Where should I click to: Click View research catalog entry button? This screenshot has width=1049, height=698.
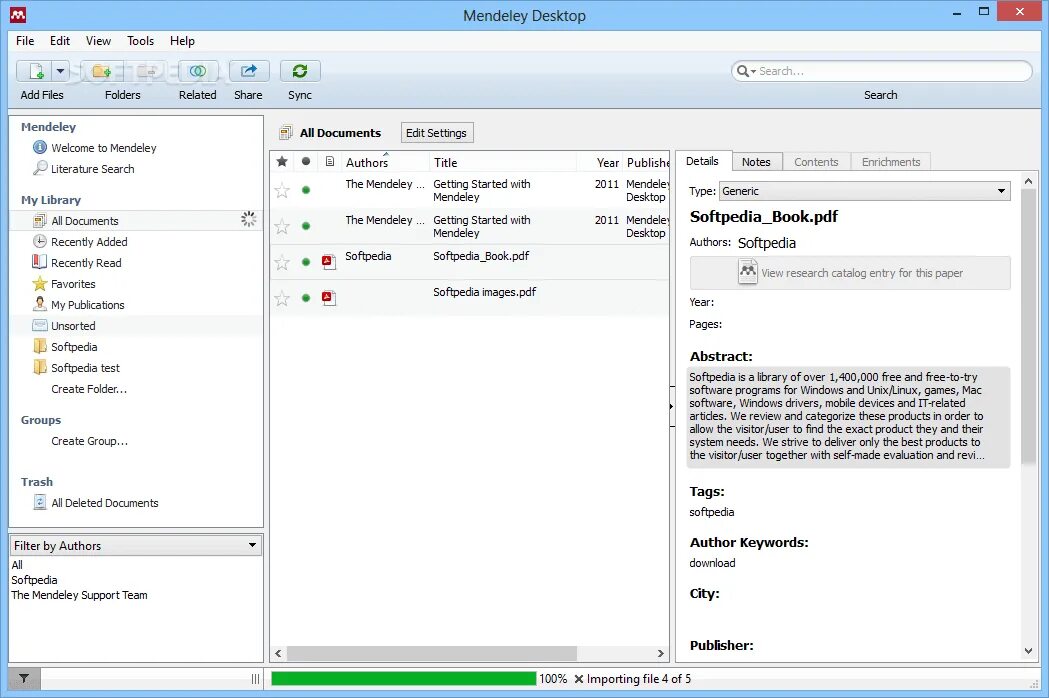(850, 273)
